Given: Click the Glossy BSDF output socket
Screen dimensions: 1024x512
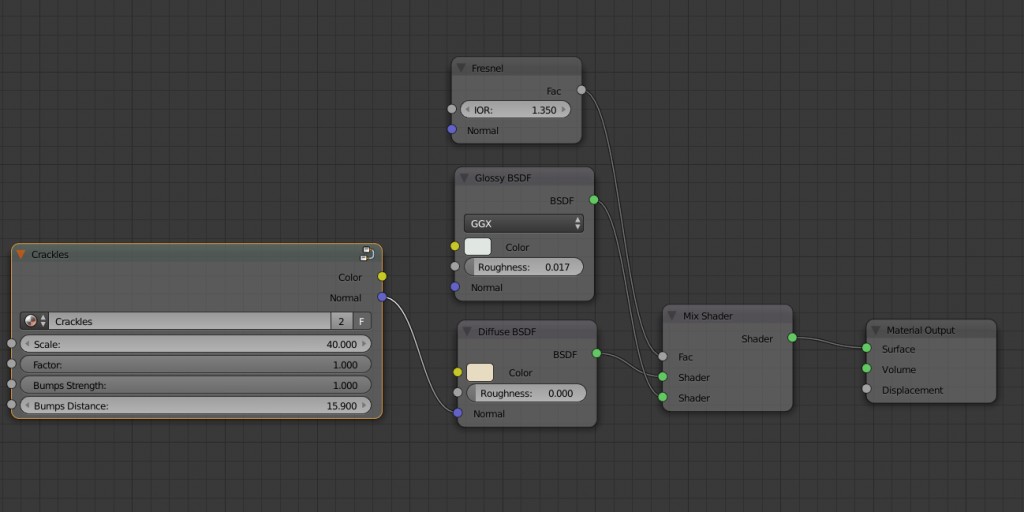Looking at the screenshot, I should click(x=593, y=200).
